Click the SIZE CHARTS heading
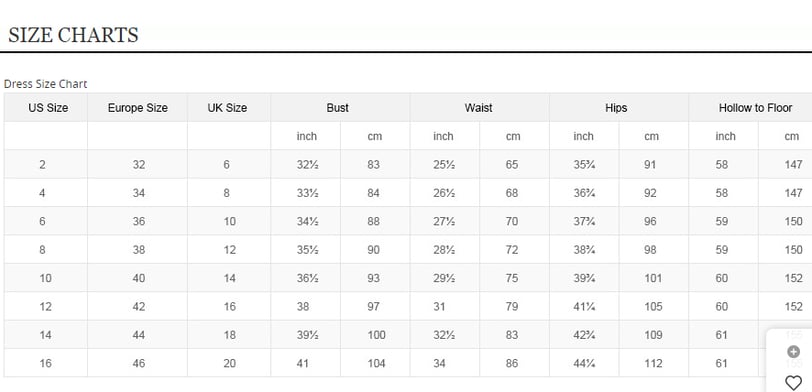 tap(74, 35)
